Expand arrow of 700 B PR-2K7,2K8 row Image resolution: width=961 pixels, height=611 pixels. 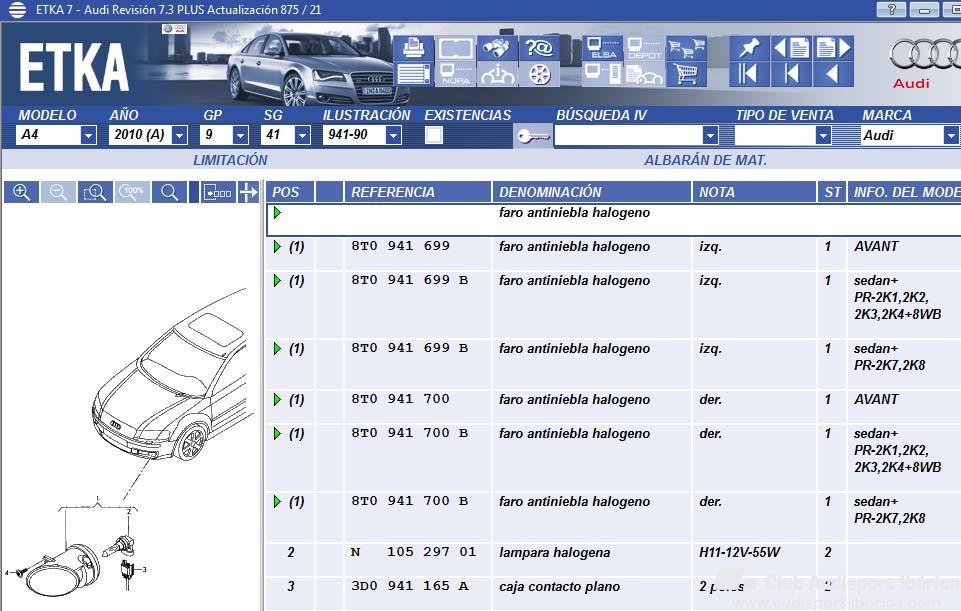point(277,502)
